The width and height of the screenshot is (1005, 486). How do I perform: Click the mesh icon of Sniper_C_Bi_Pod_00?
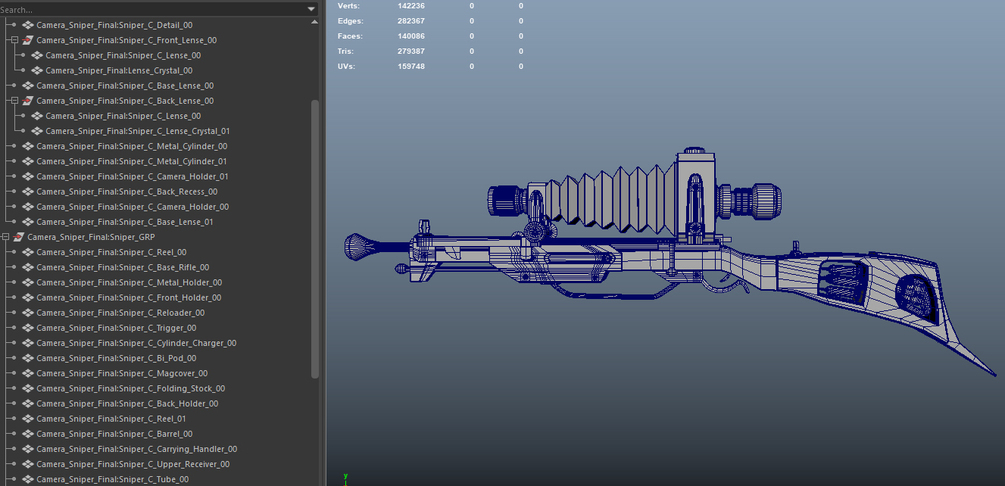pyautogui.click(x=28, y=358)
